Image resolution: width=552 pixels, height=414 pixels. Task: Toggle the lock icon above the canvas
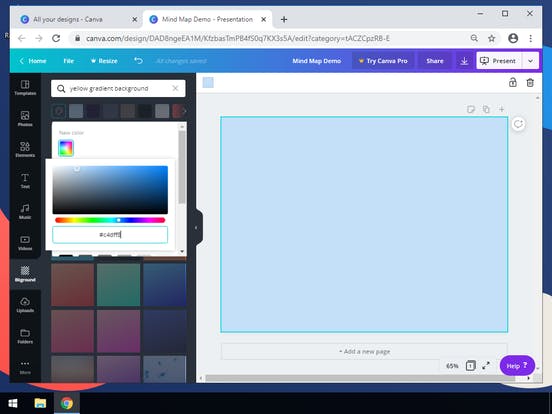pyautogui.click(x=513, y=83)
